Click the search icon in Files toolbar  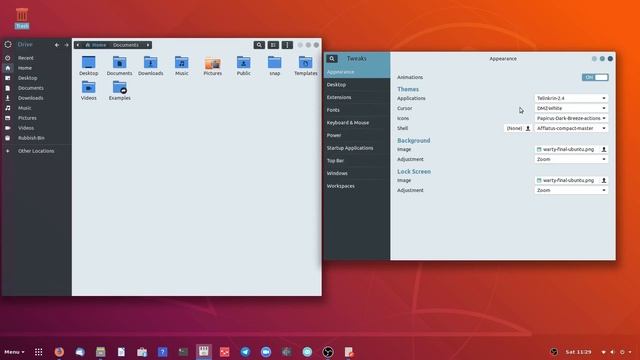[x=259, y=45]
